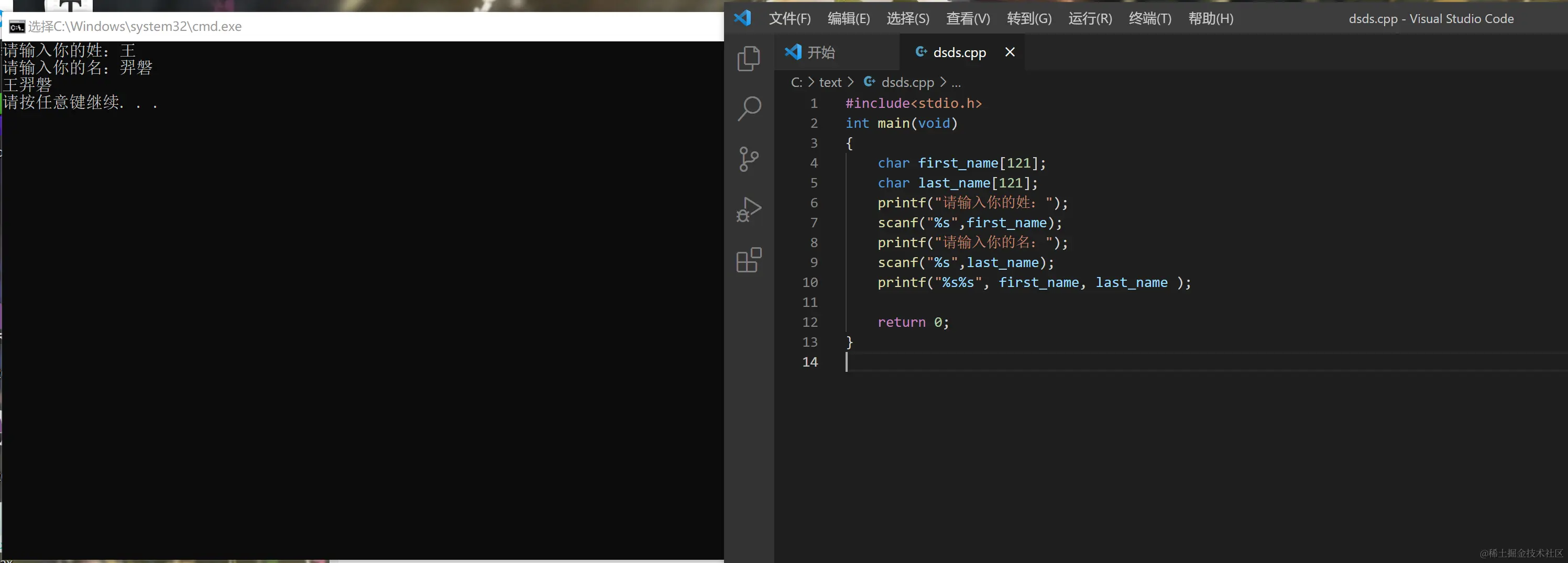Close the dsds.cpp tab

pos(1010,52)
